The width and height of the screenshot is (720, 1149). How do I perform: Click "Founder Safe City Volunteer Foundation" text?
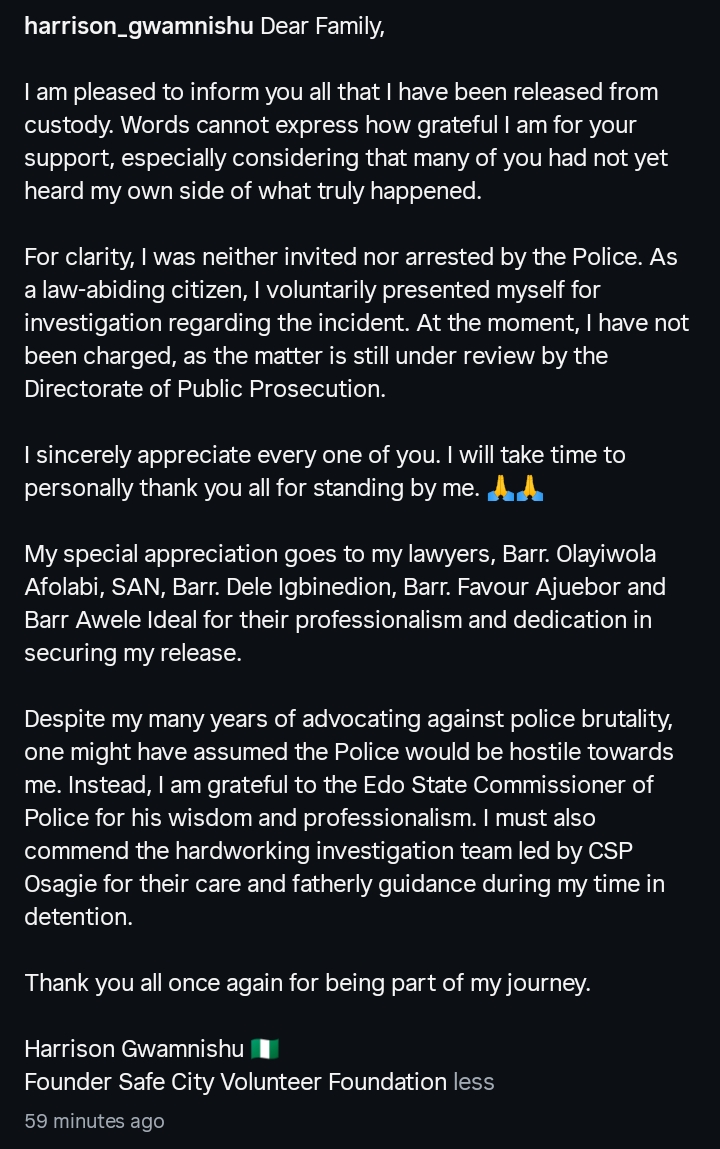tap(235, 1082)
